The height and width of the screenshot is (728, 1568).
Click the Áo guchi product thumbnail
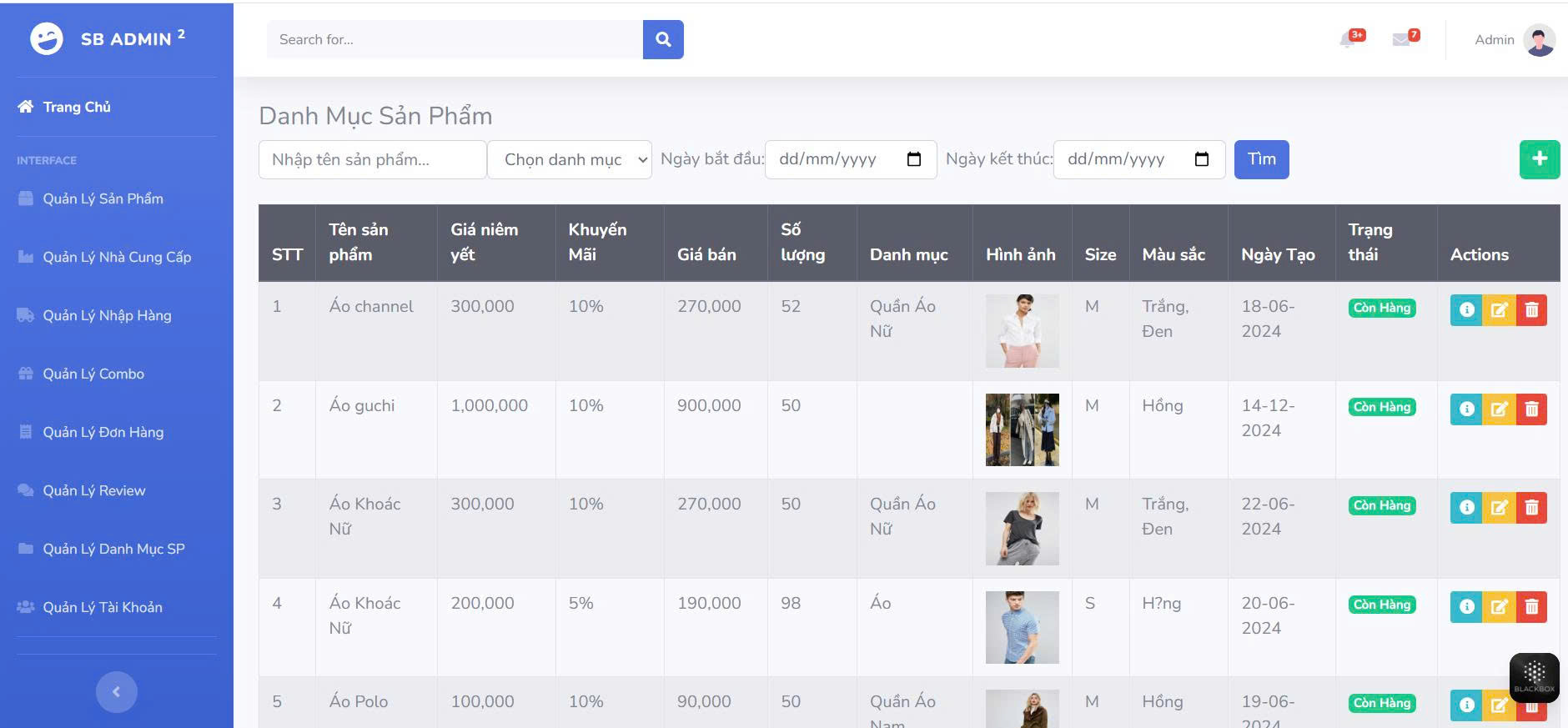click(x=1022, y=429)
